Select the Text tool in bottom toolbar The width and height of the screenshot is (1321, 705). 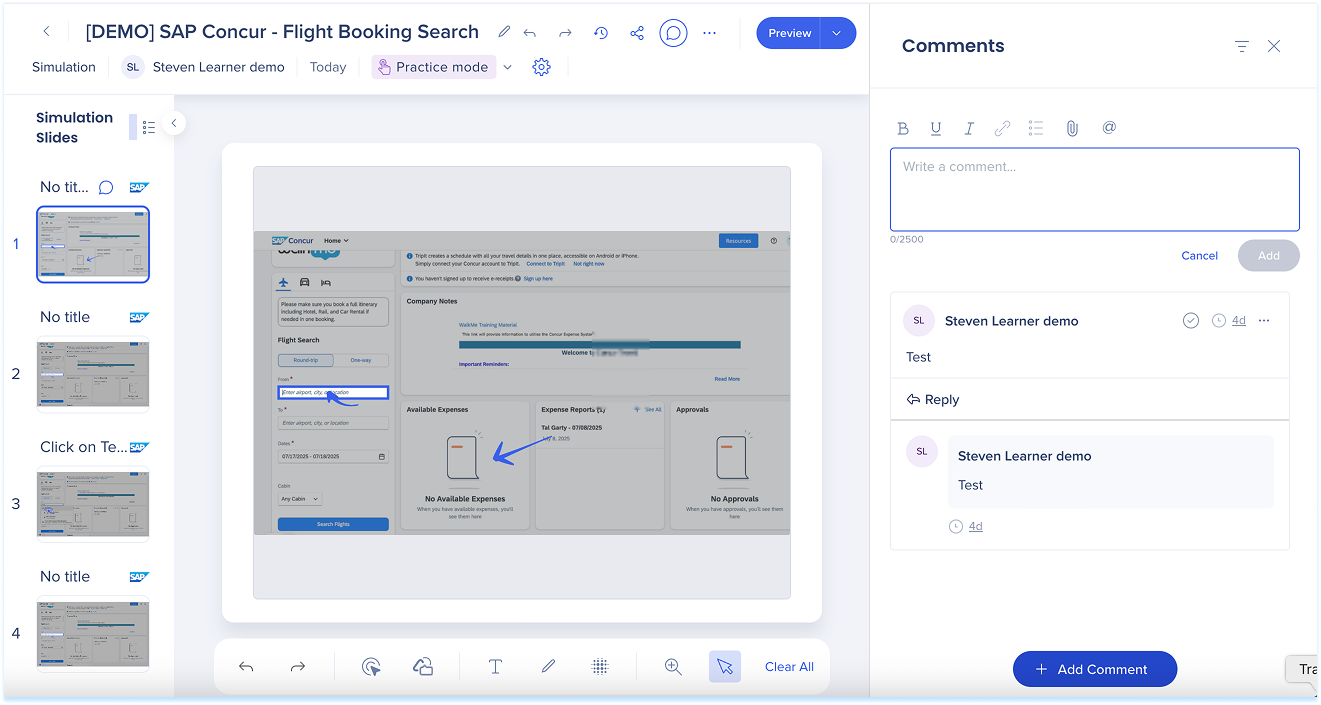tap(495, 667)
